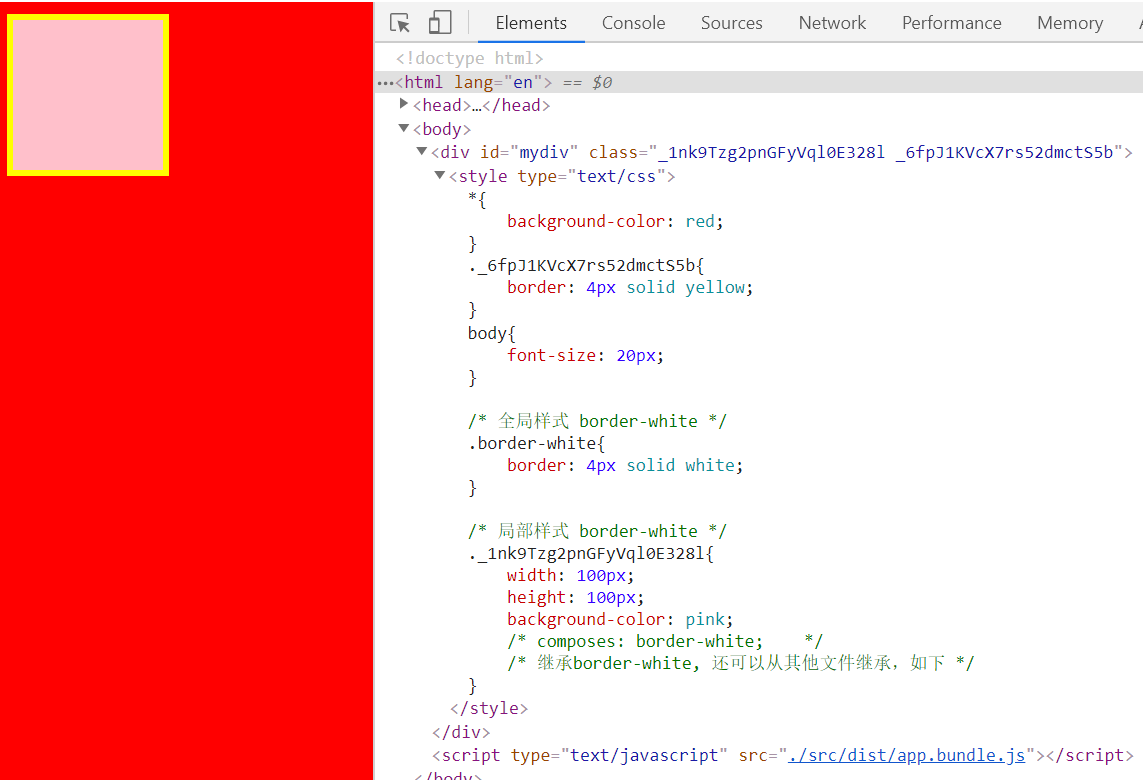Select the closing </style> tag
1143x780 pixels.
coord(489,708)
